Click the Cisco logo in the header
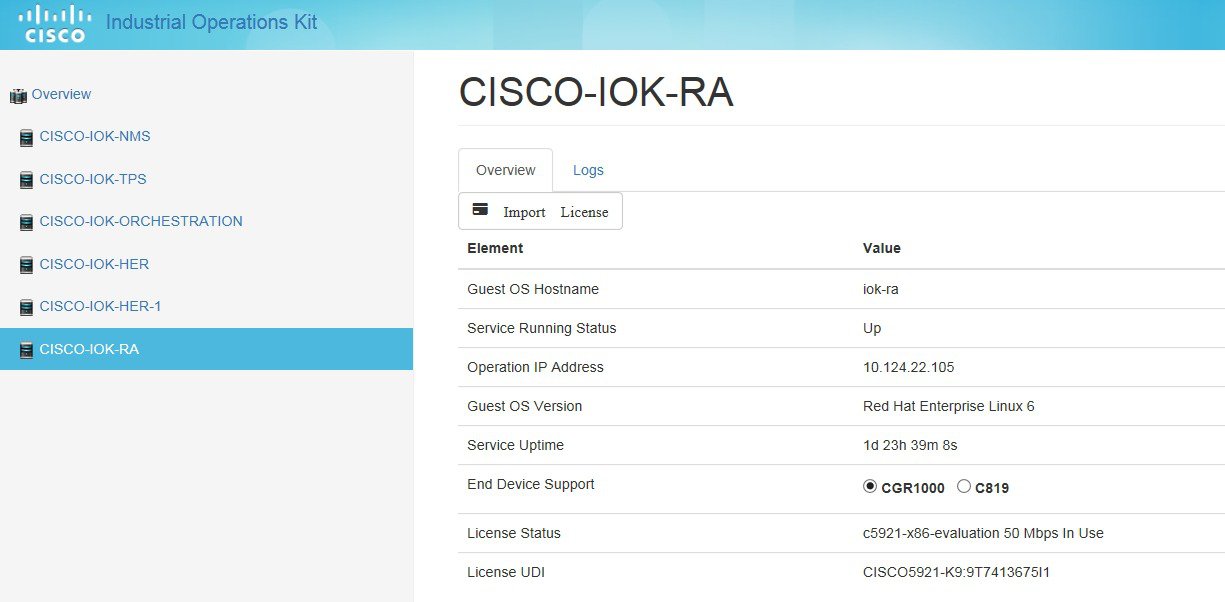The image size is (1225, 602). [53, 23]
